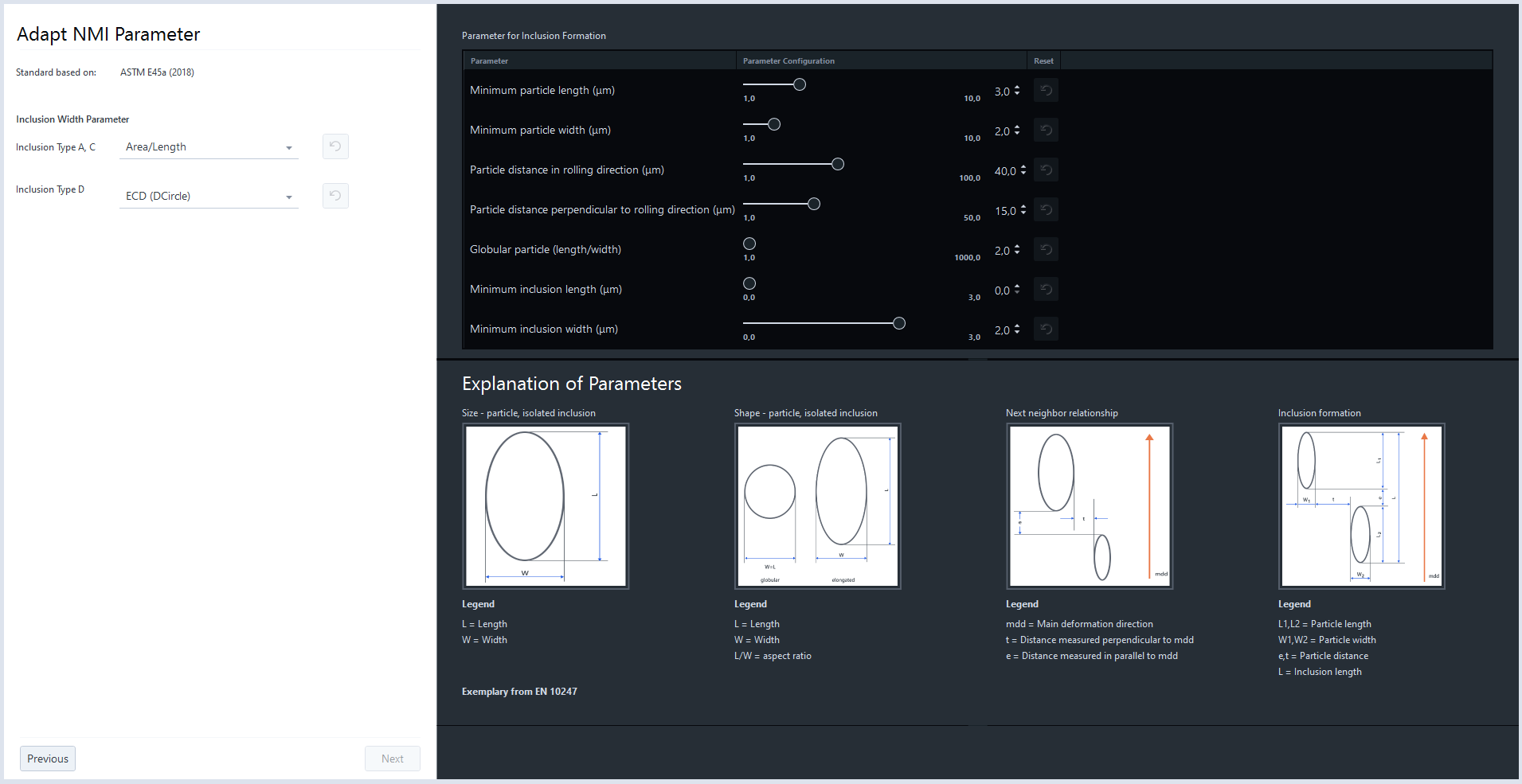Reset the Minimum particle length parameter

(x=1046, y=90)
